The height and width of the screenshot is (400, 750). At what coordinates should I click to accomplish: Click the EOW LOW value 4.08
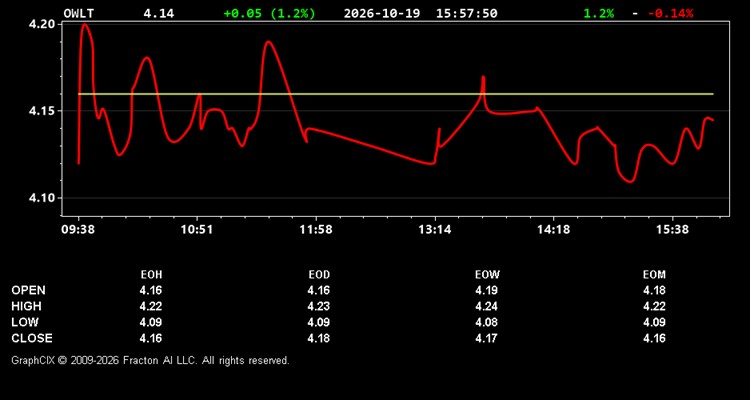pos(486,322)
